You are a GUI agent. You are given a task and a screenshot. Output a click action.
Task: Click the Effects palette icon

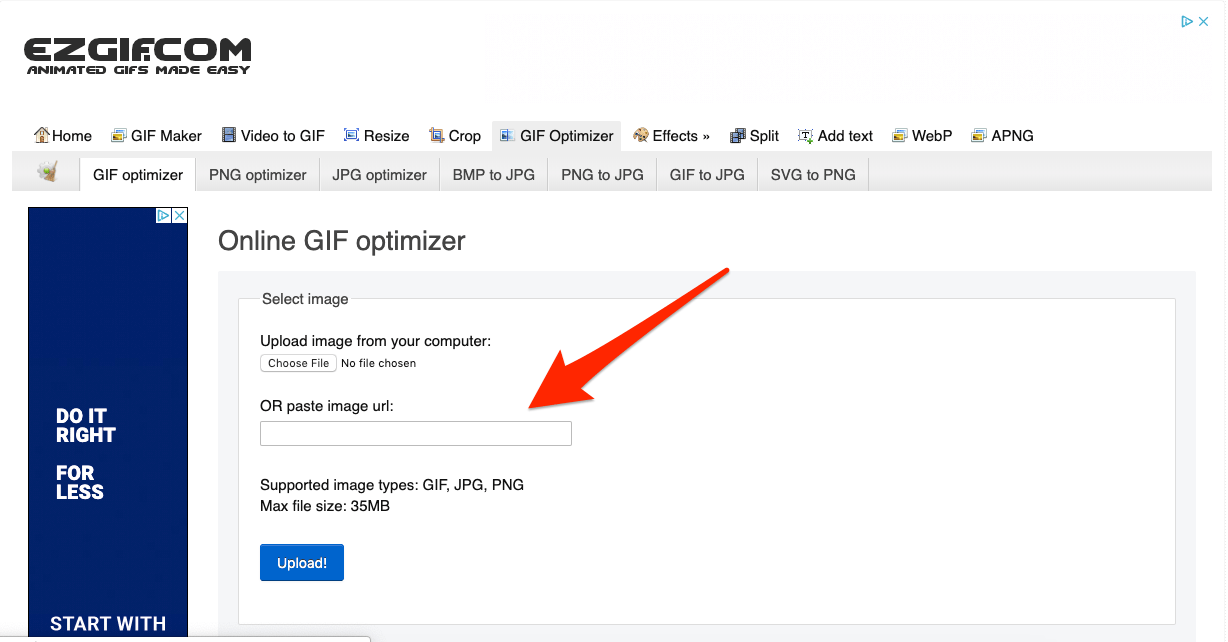pyautogui.click(x=641, y=136)
